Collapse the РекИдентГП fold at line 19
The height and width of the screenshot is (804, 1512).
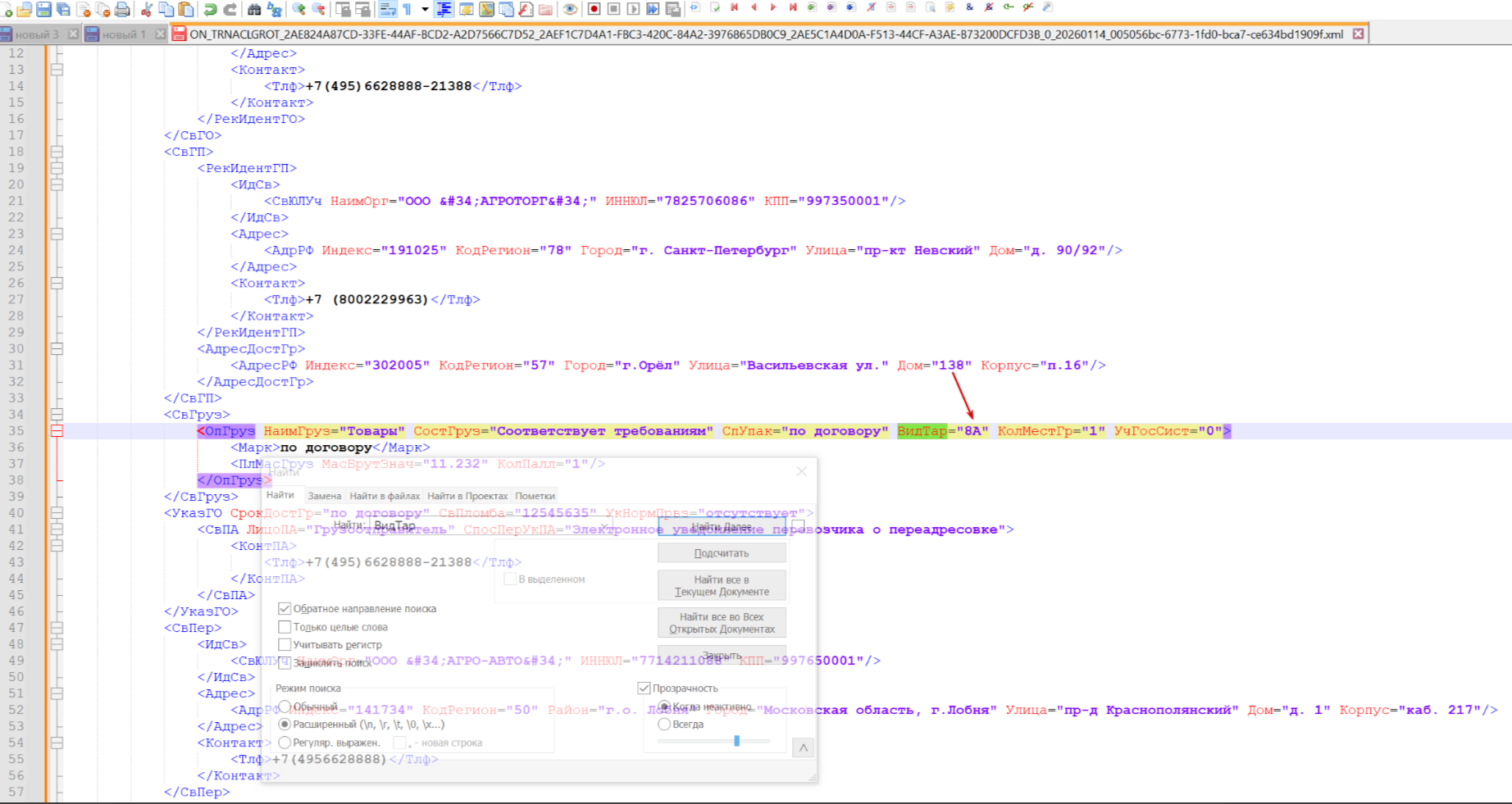coord(57,168)
